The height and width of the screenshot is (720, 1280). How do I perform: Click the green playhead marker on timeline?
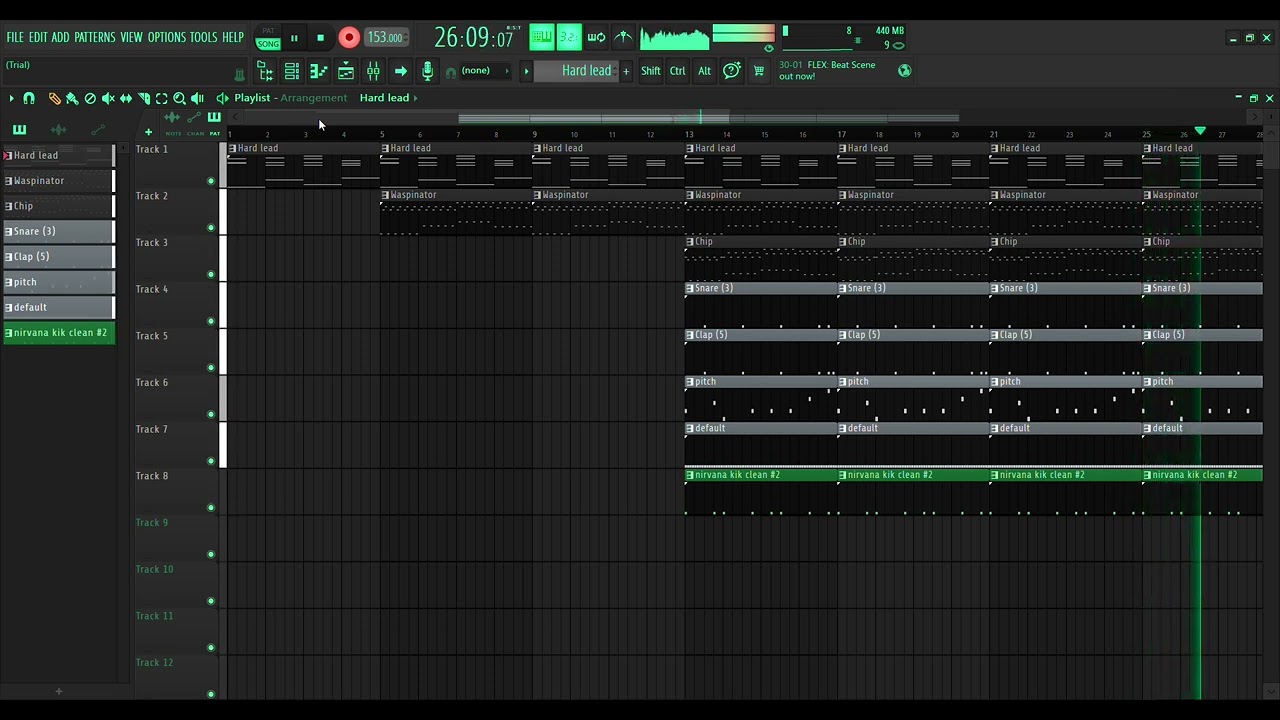point(1200,131)
